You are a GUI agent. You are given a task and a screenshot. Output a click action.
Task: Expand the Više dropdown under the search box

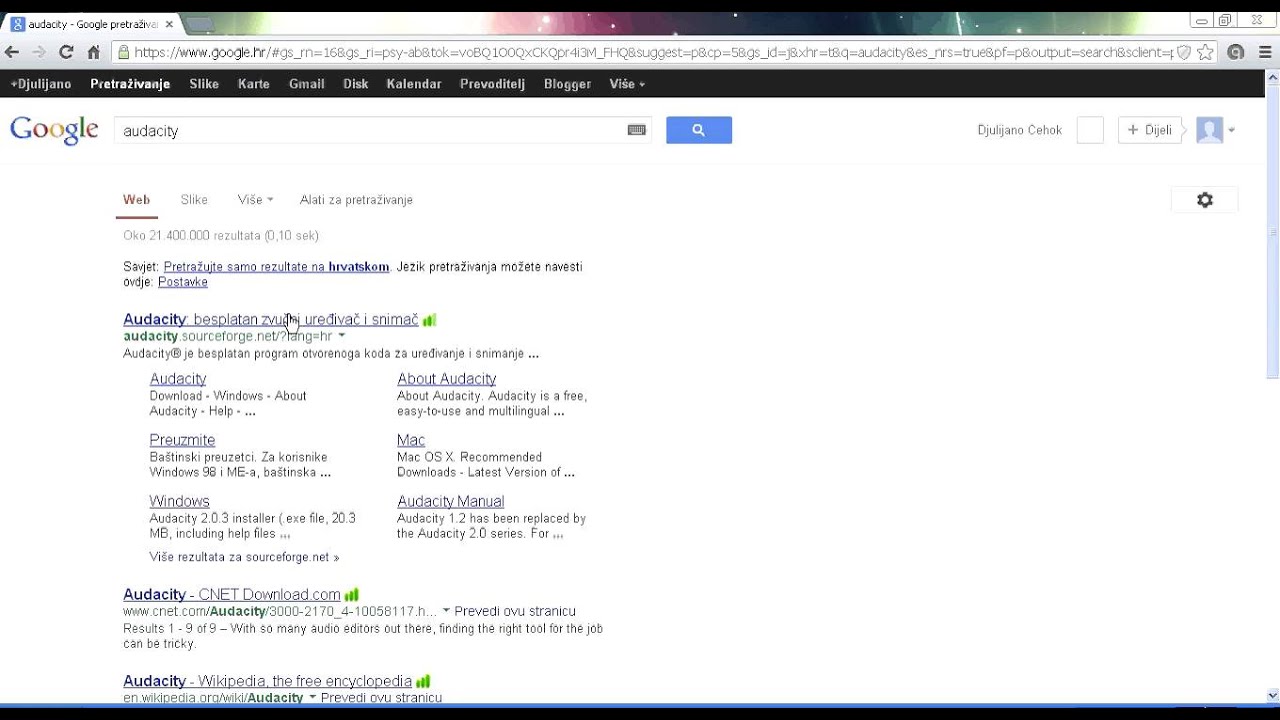255,200
